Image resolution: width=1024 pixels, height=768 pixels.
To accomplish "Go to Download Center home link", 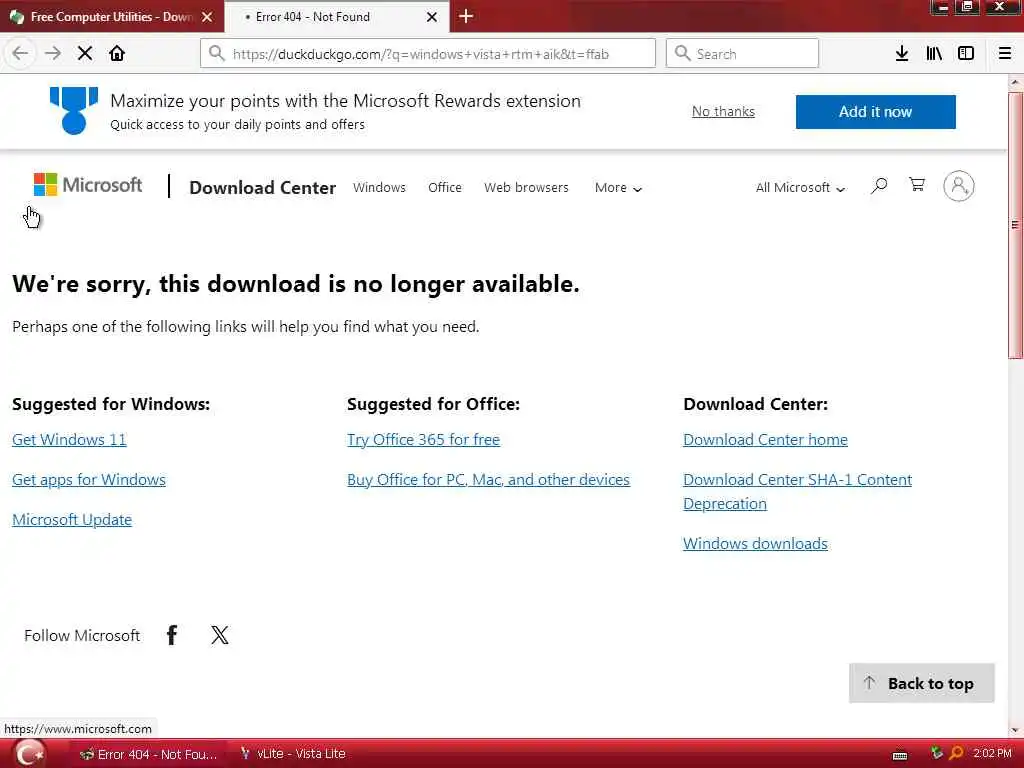I will (x=765, y=440).
